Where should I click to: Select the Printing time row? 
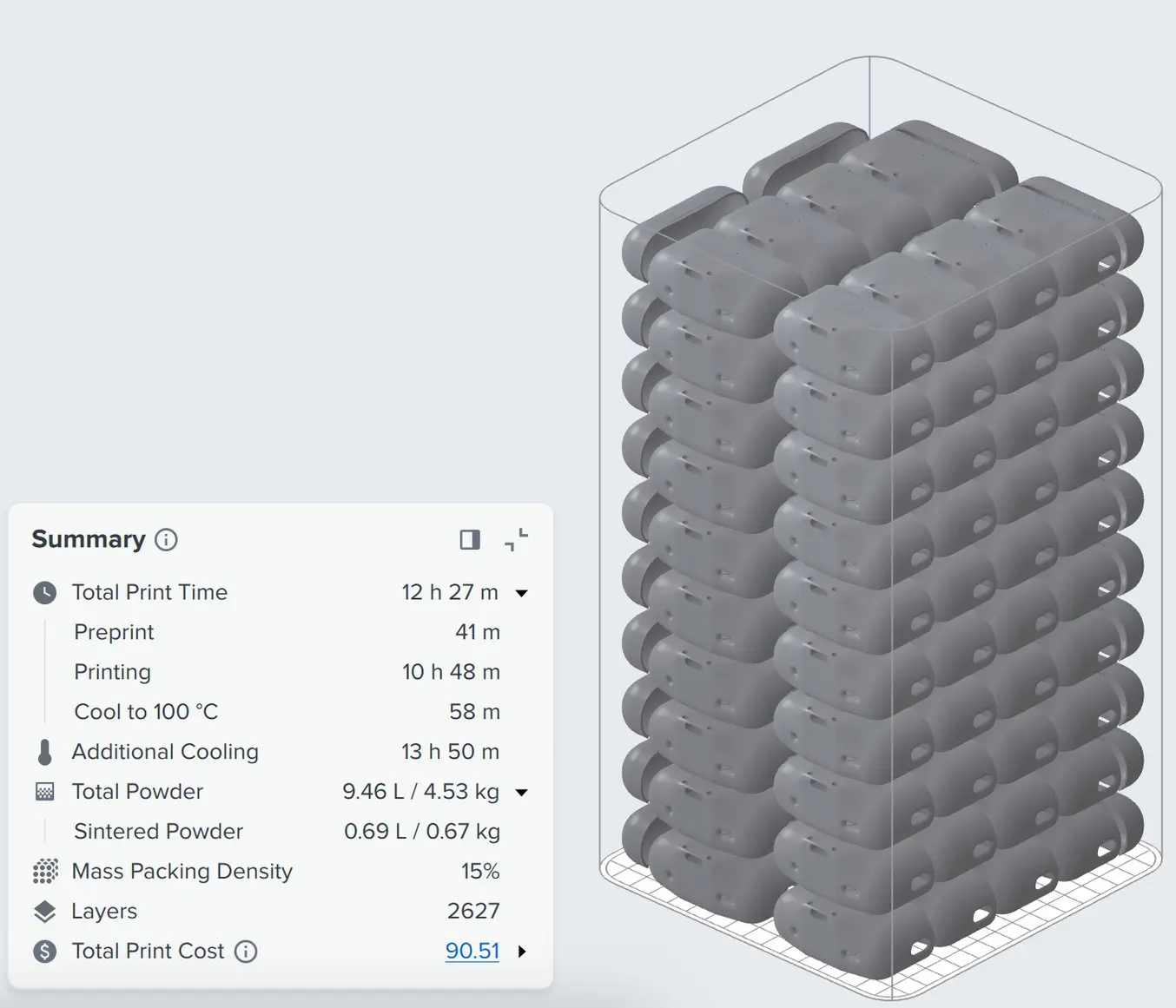(287, 672)
